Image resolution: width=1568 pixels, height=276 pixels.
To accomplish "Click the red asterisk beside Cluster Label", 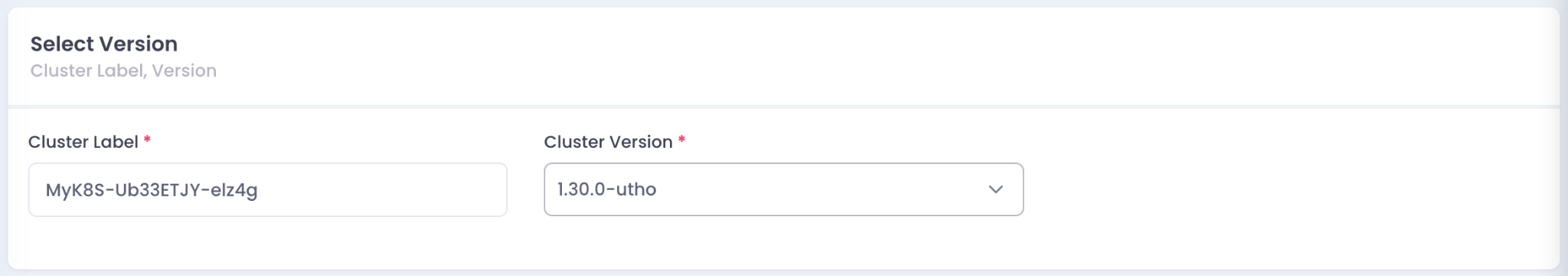I will click(147, 140).
